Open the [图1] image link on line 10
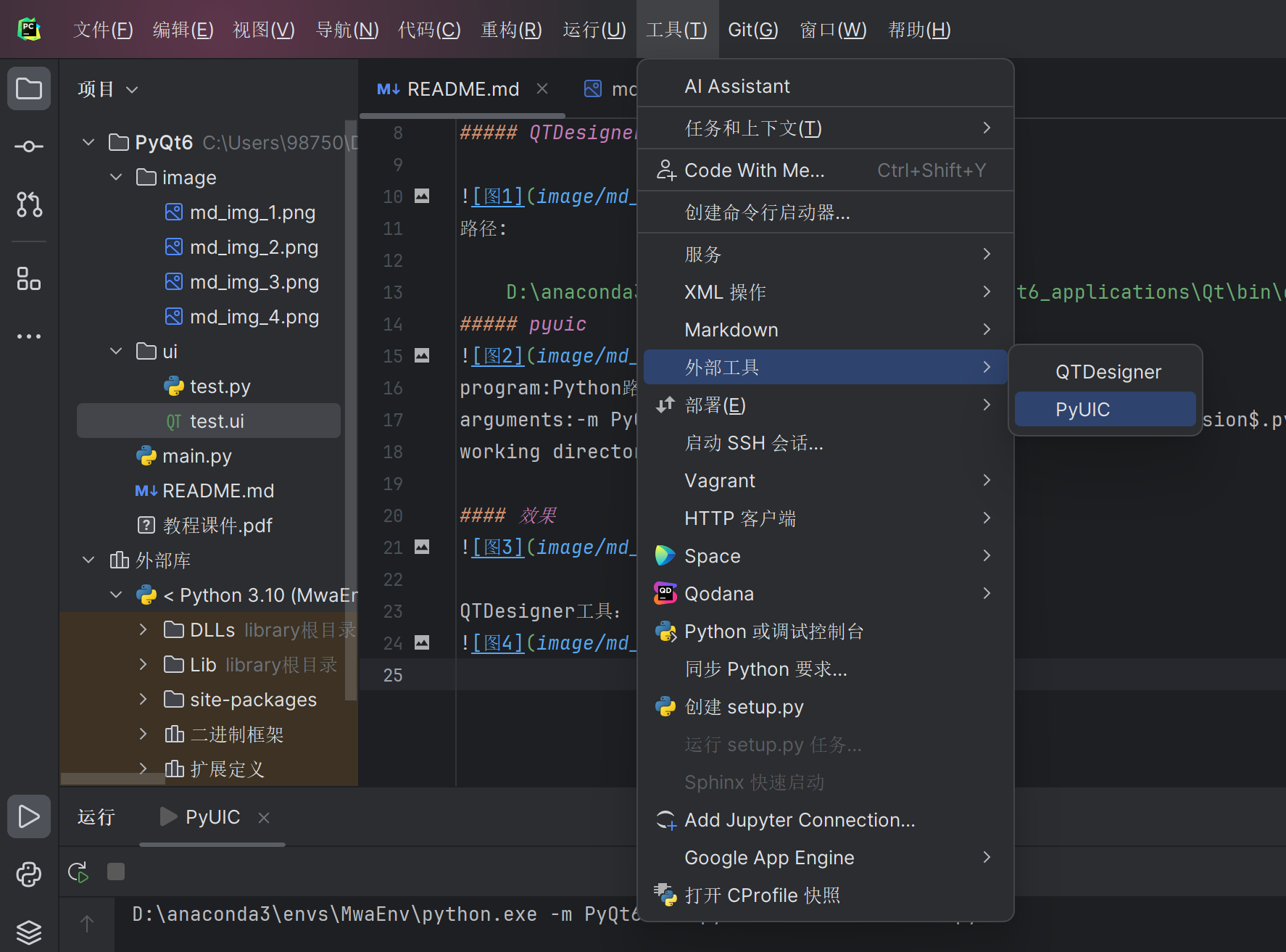Image resolution: width=1286 pixels, height=952 pixels. (497, 196)
